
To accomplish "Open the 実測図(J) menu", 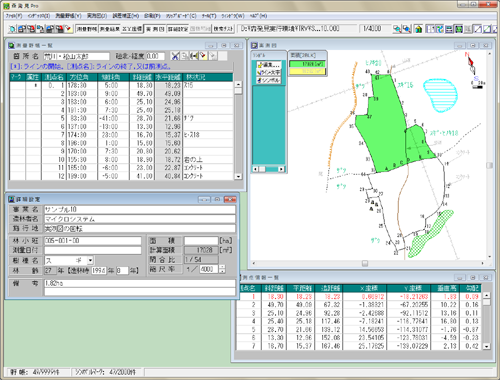I will (x=97, y=16).
